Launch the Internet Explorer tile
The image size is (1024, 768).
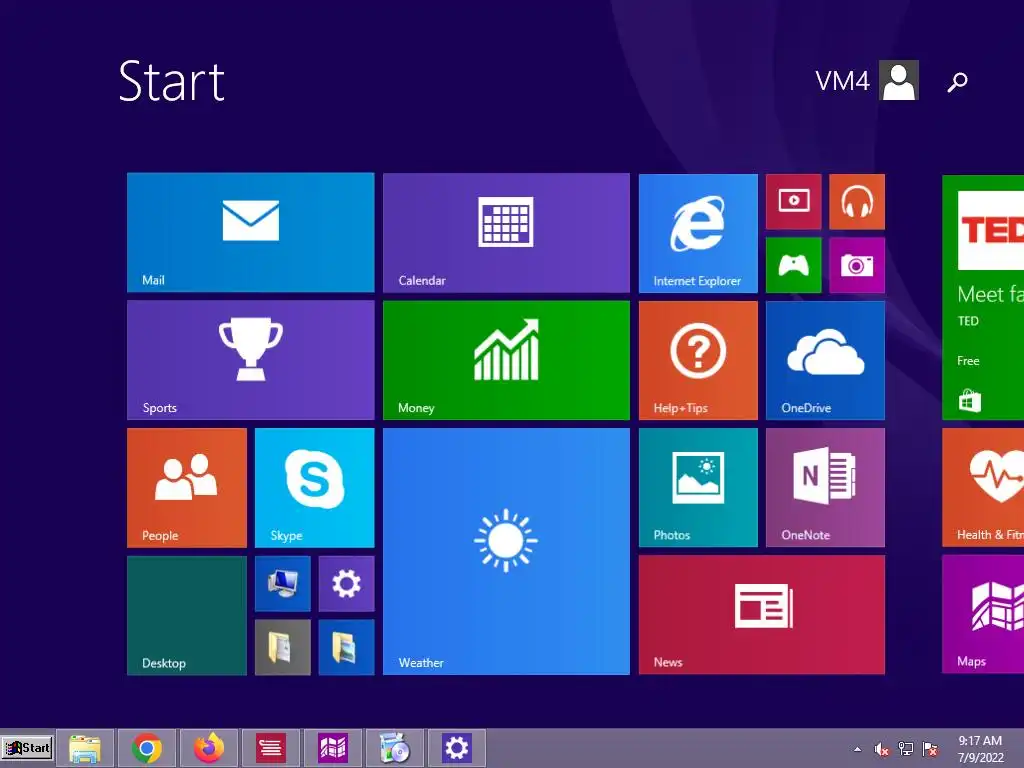pyautogui.click(x=698, y=233)
